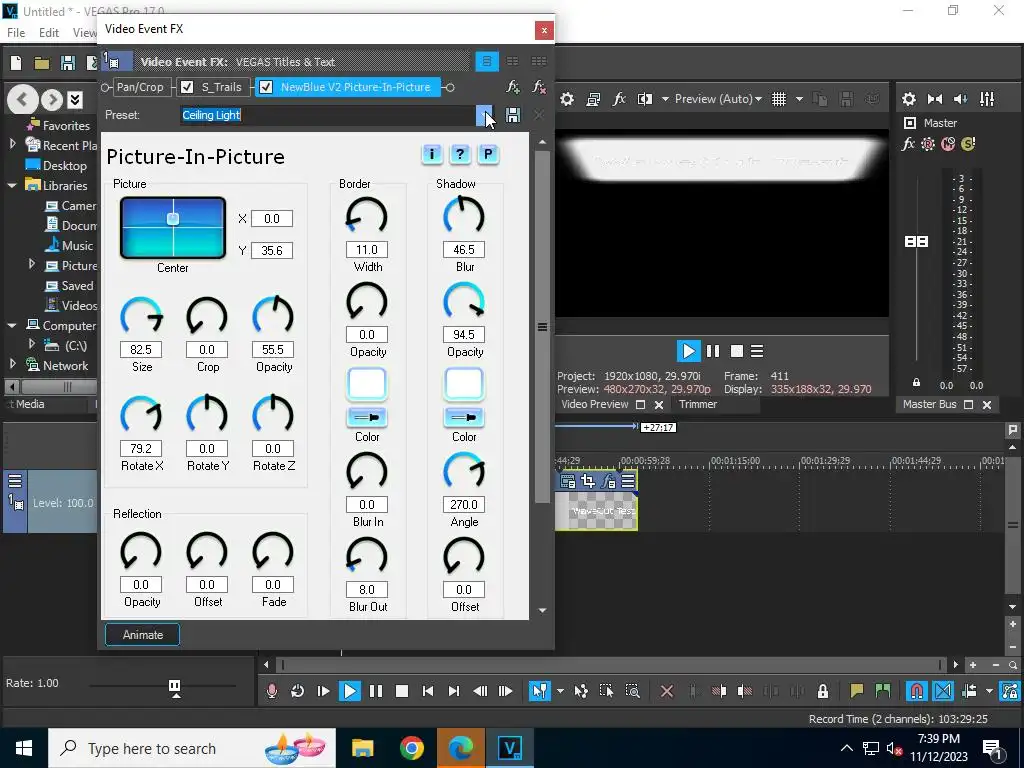Open the dropdown arrow beside the overlays grid

(799, 99)
